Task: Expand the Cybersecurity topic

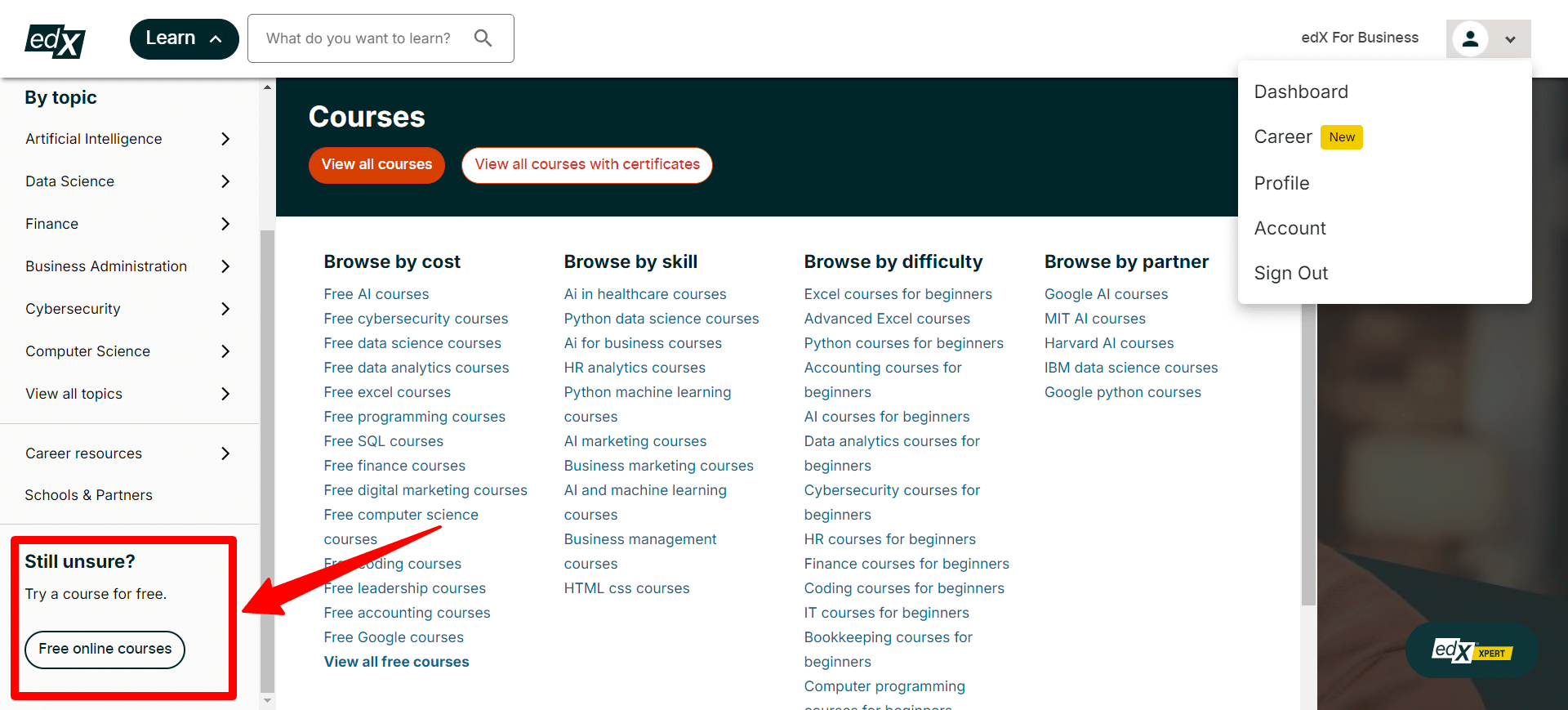Action: (x=128, y=309)
